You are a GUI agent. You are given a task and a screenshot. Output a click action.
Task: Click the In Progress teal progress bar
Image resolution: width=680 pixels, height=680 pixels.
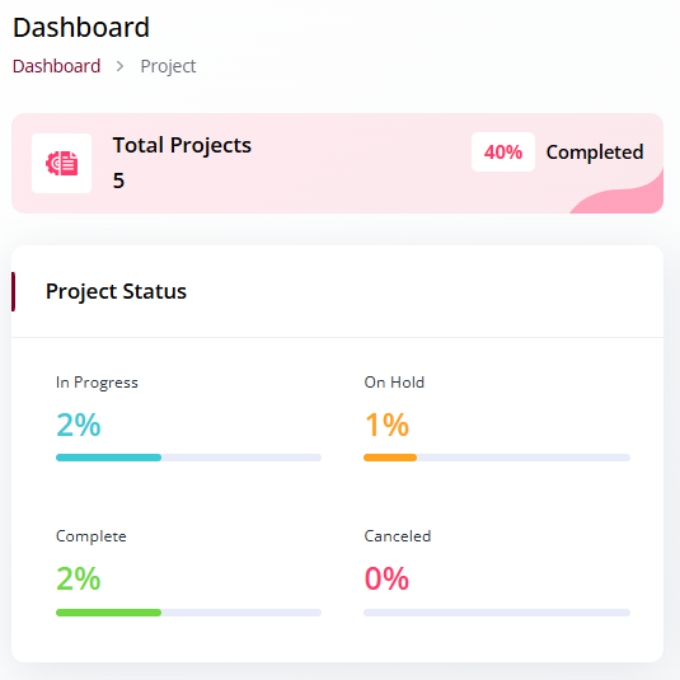[189, 458]
